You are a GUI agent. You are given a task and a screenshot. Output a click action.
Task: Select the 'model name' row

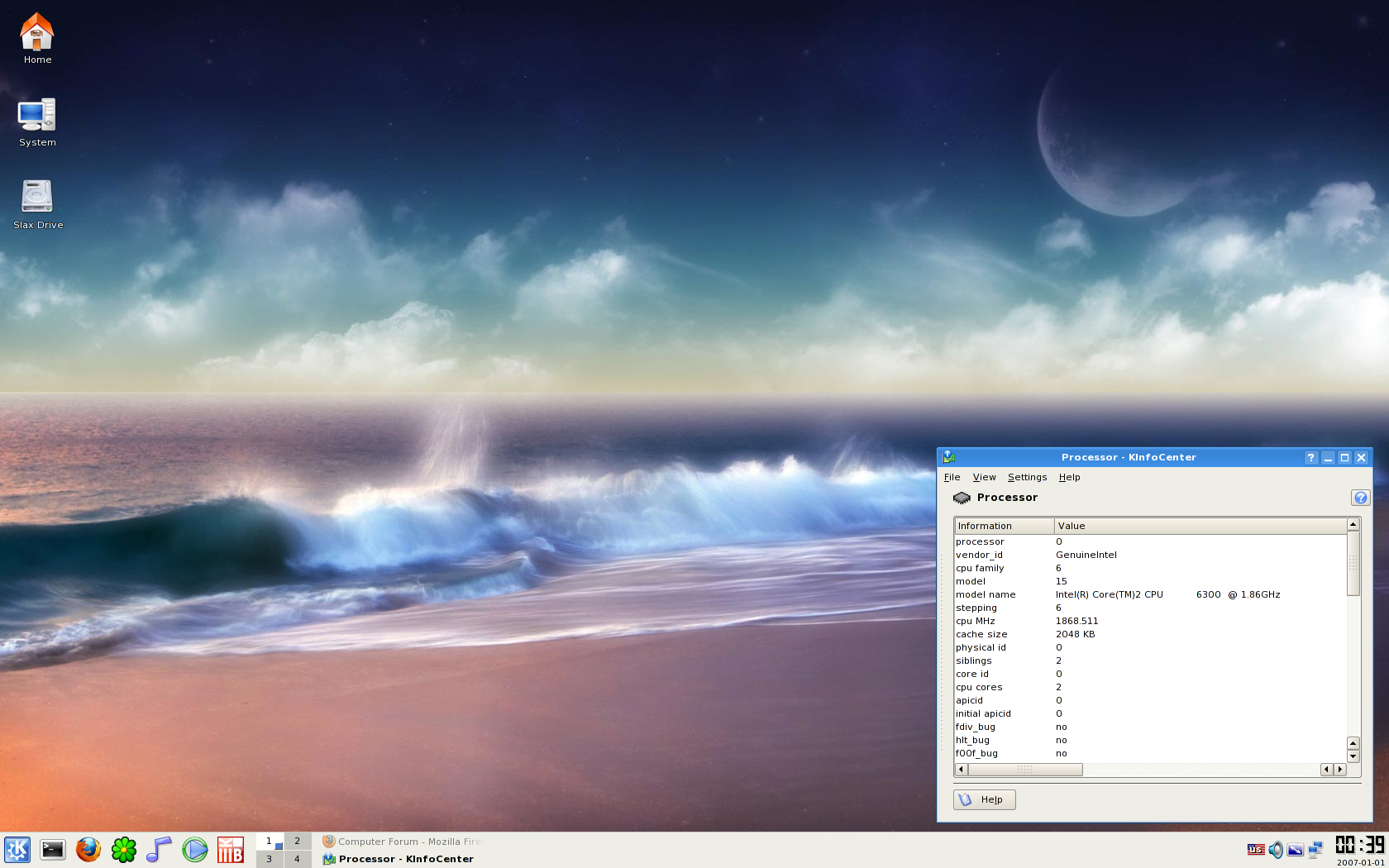point(1151,594)
